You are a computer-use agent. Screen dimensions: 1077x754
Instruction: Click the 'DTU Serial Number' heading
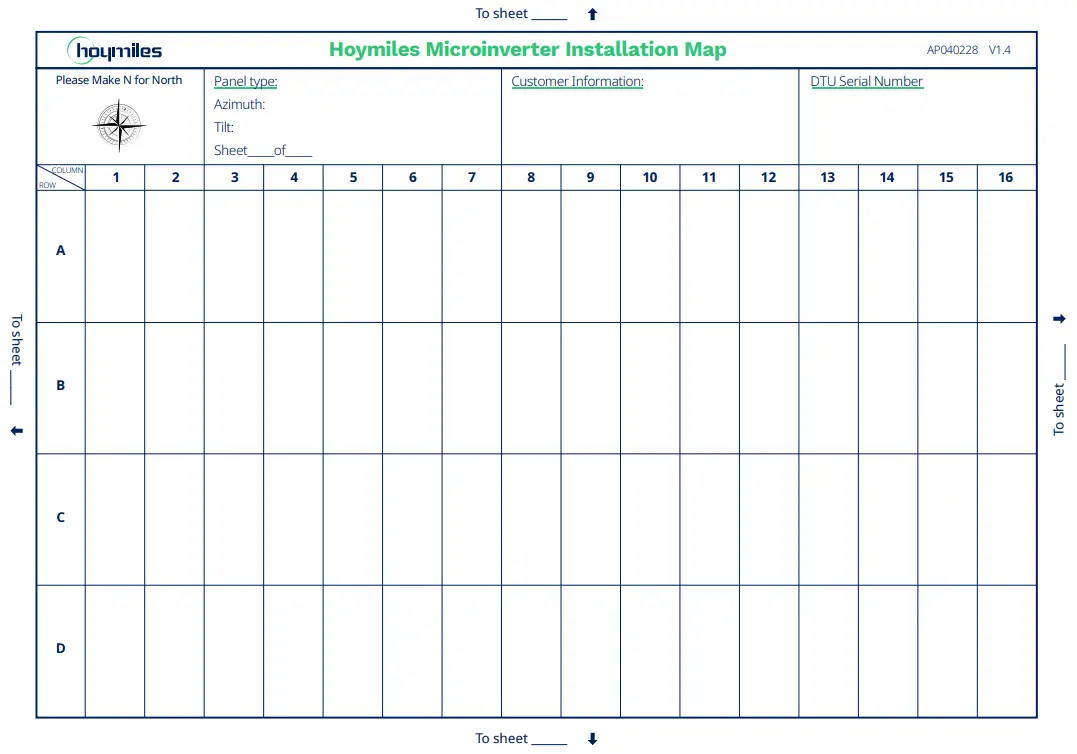click(x=866, y=82)
